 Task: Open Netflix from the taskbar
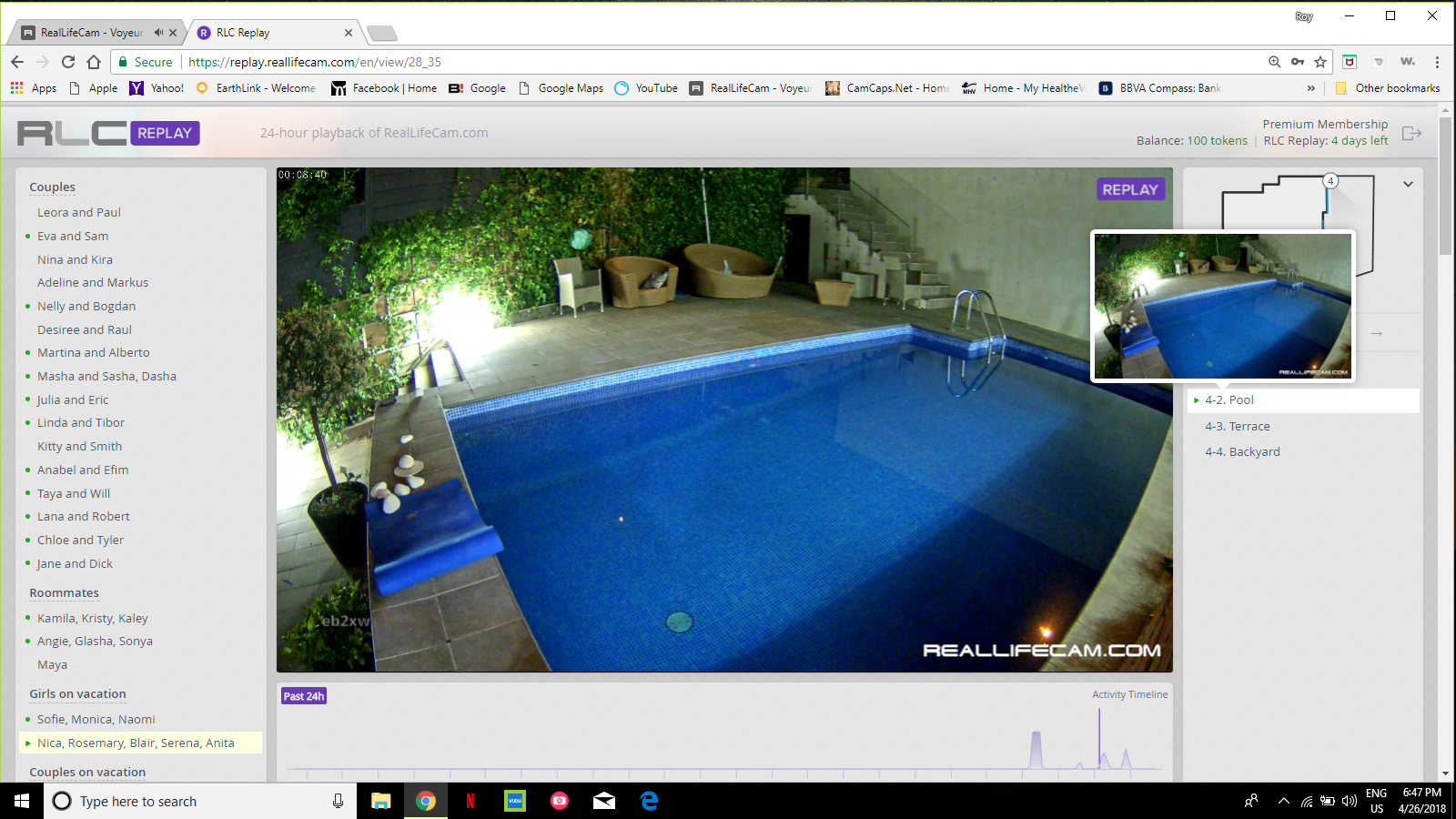point(470,801)
